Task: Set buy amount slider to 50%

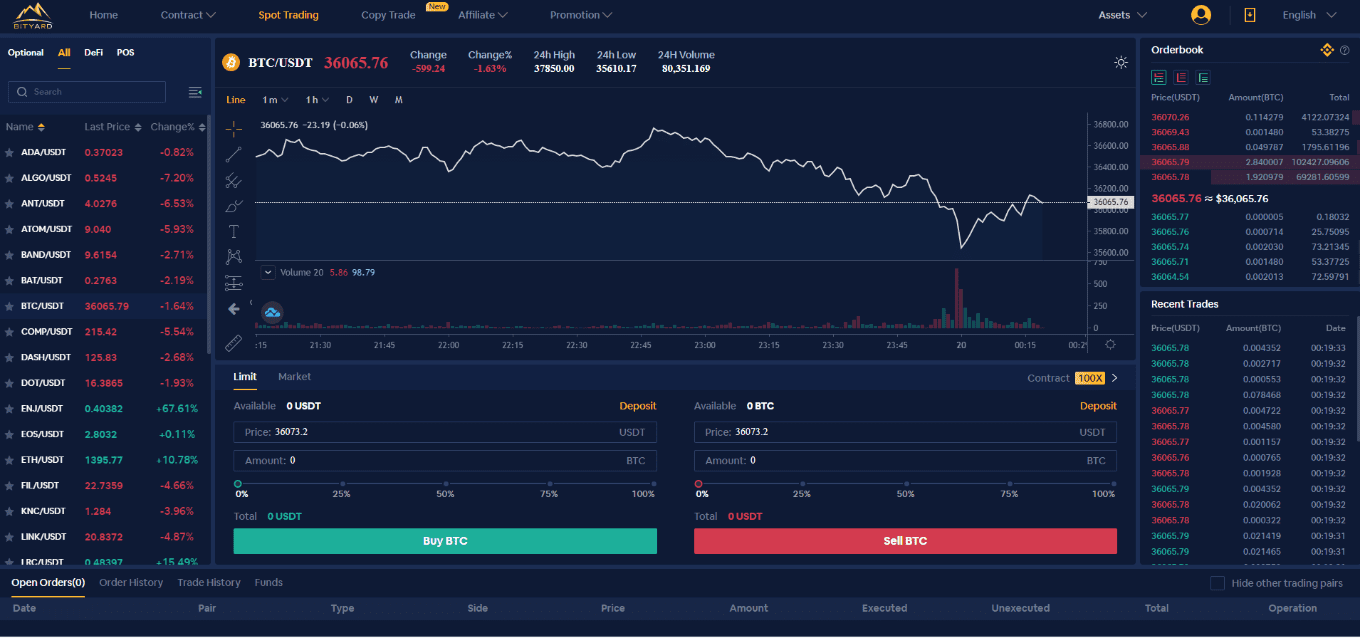Action: tap(445, 484)
